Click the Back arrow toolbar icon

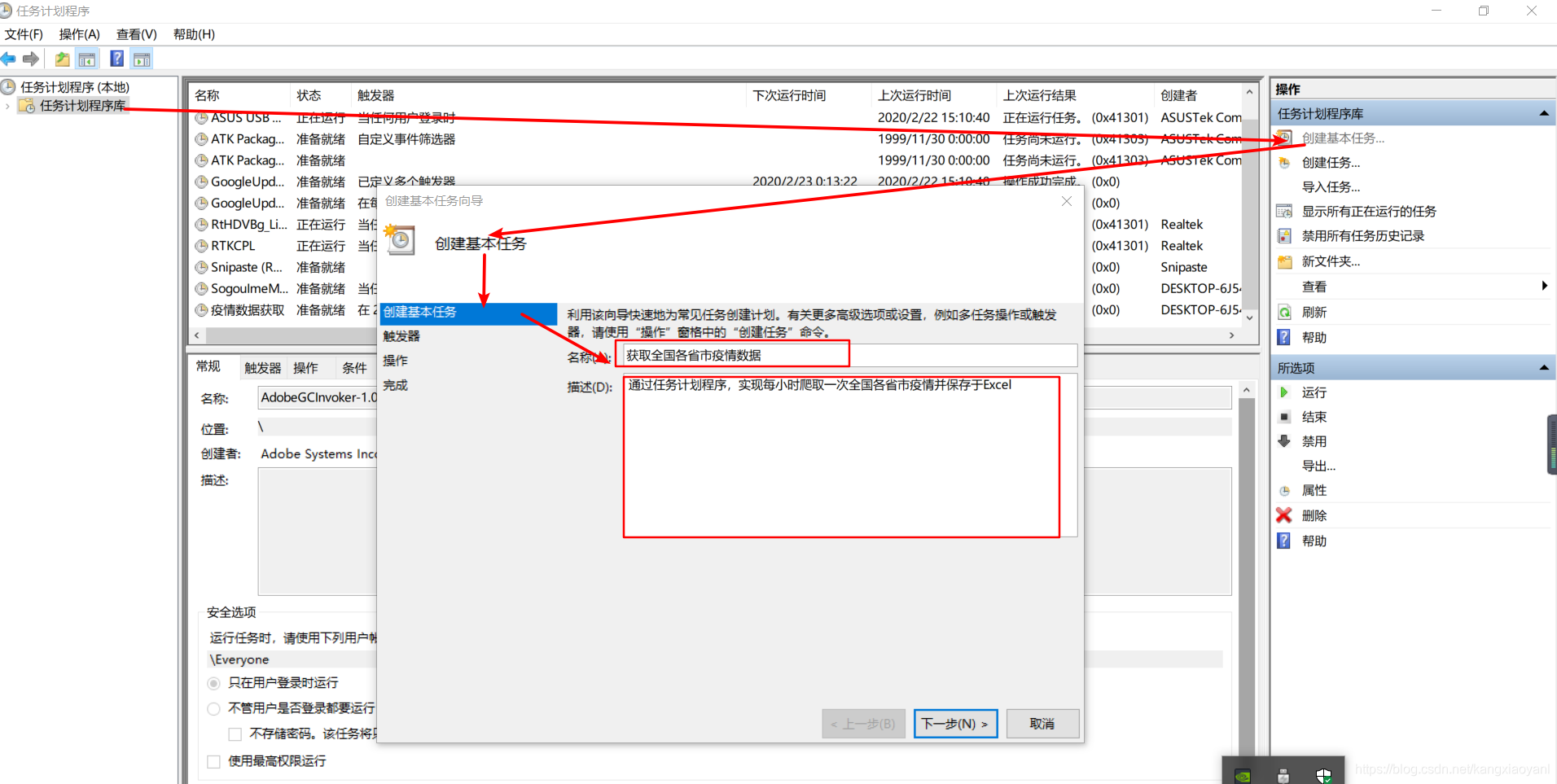9,59
